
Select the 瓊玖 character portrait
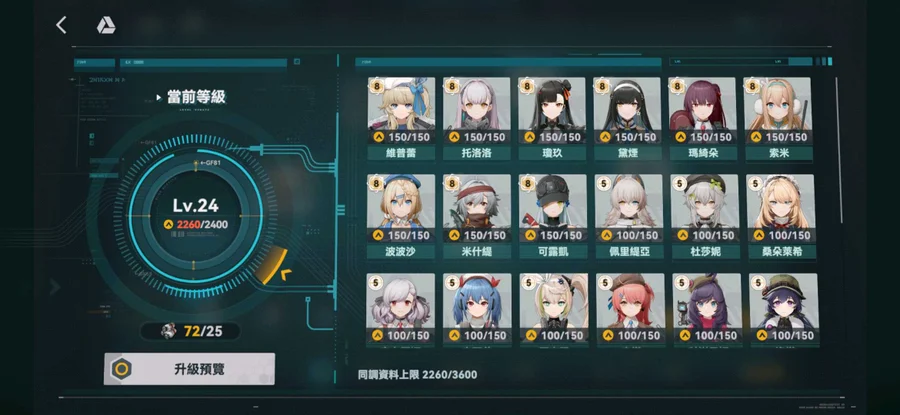[x=552, y=104]
